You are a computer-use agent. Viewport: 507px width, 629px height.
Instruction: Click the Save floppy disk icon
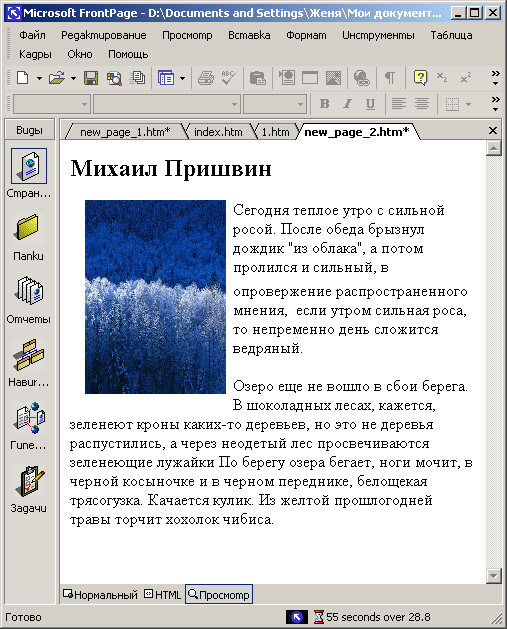point(91,78)
